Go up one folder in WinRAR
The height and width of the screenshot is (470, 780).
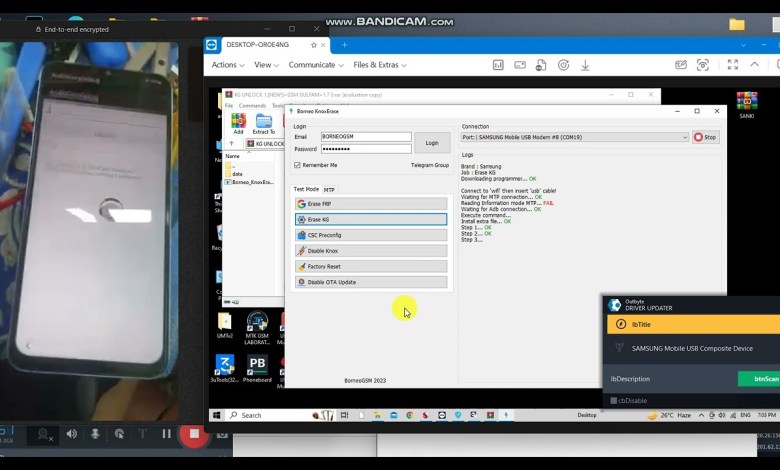tap(231, 144)
